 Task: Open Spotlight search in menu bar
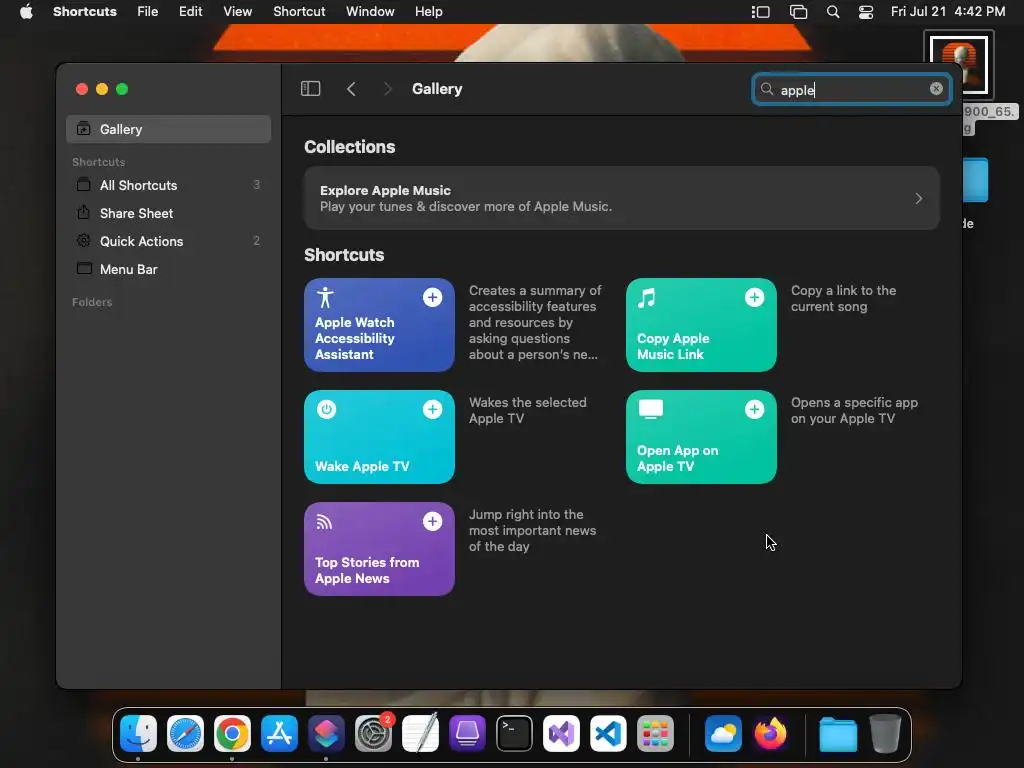[x=833, y=12]
